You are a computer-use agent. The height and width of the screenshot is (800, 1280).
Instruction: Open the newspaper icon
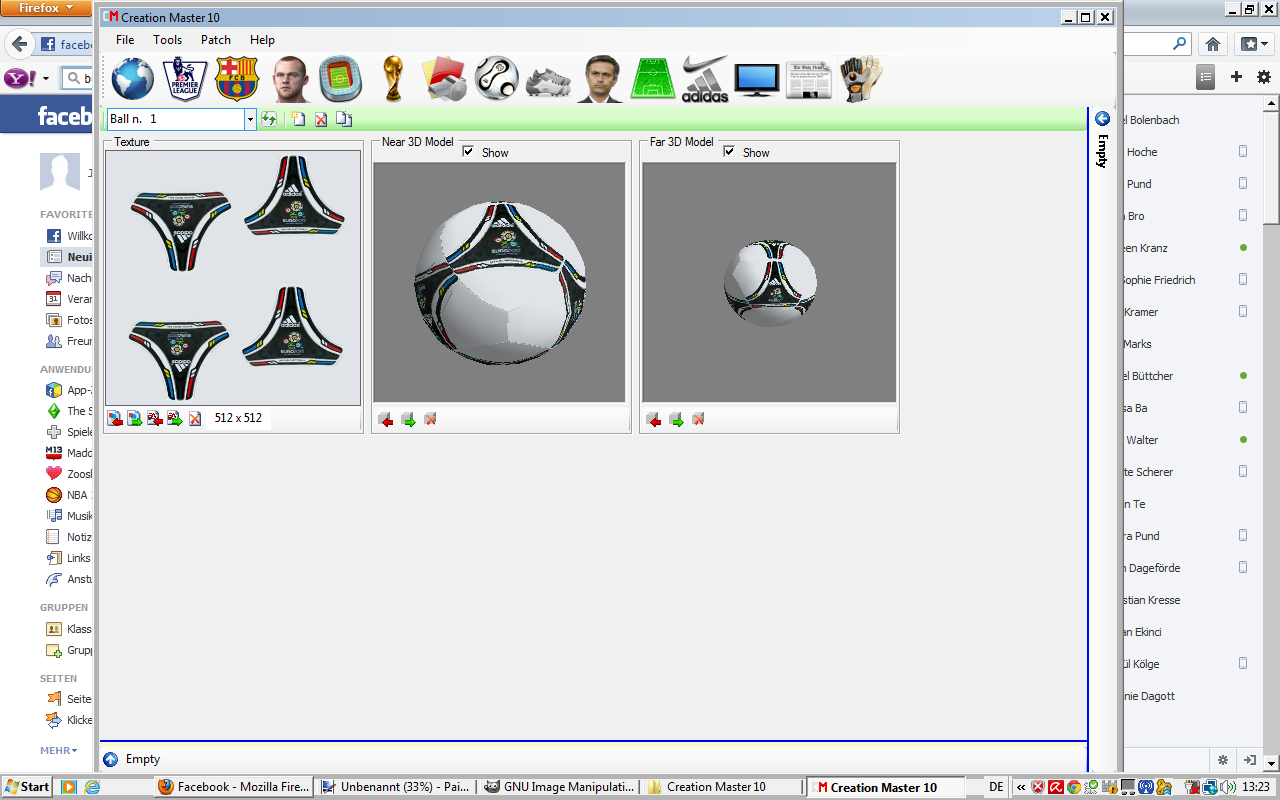pos(809,80)
